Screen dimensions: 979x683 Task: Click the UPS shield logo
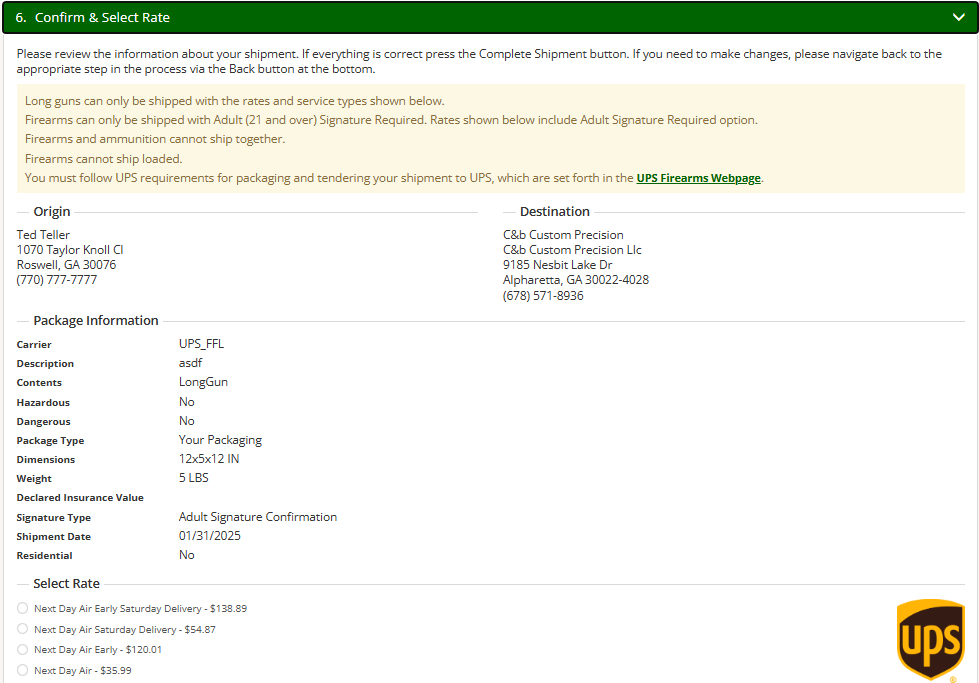[929, 637]
